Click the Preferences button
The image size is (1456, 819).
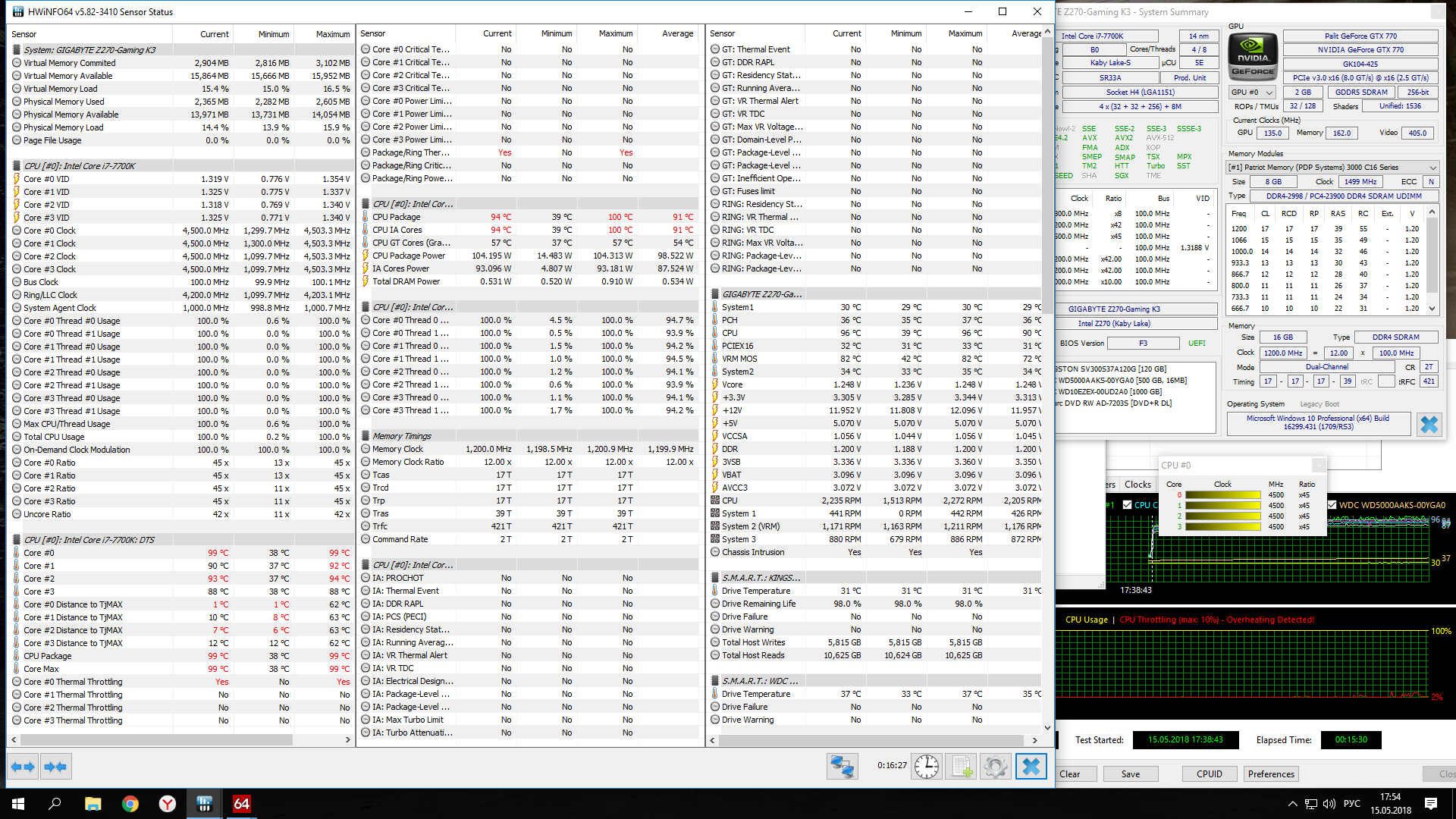[x=1271, y=774]
